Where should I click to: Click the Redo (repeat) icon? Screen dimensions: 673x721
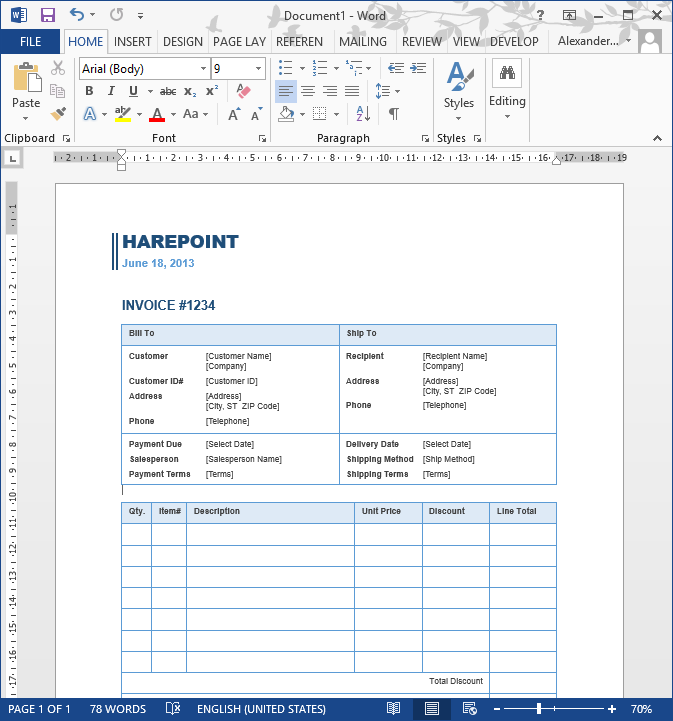[116, 15]
